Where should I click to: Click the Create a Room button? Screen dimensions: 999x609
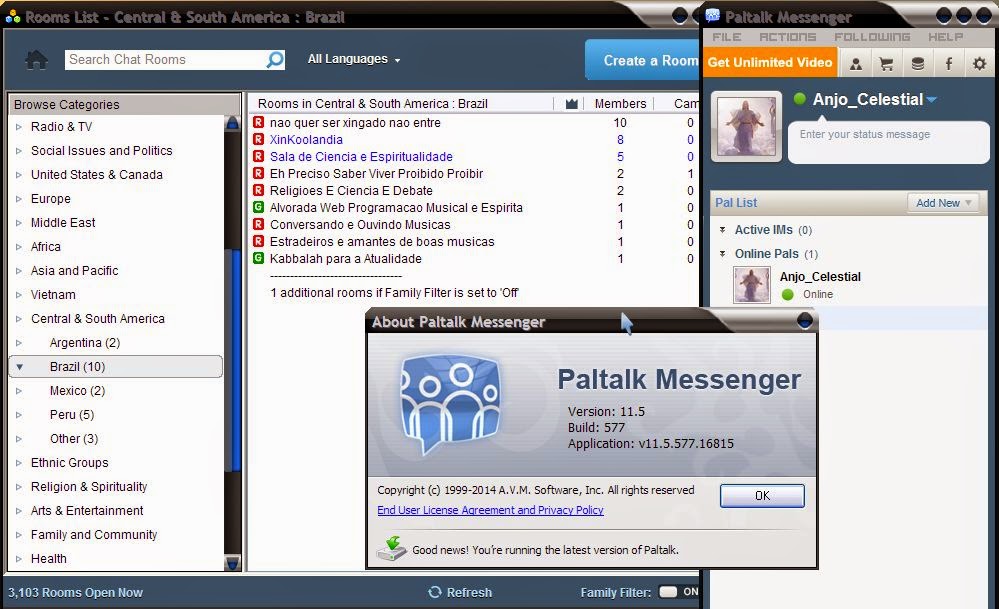point(642,60)
